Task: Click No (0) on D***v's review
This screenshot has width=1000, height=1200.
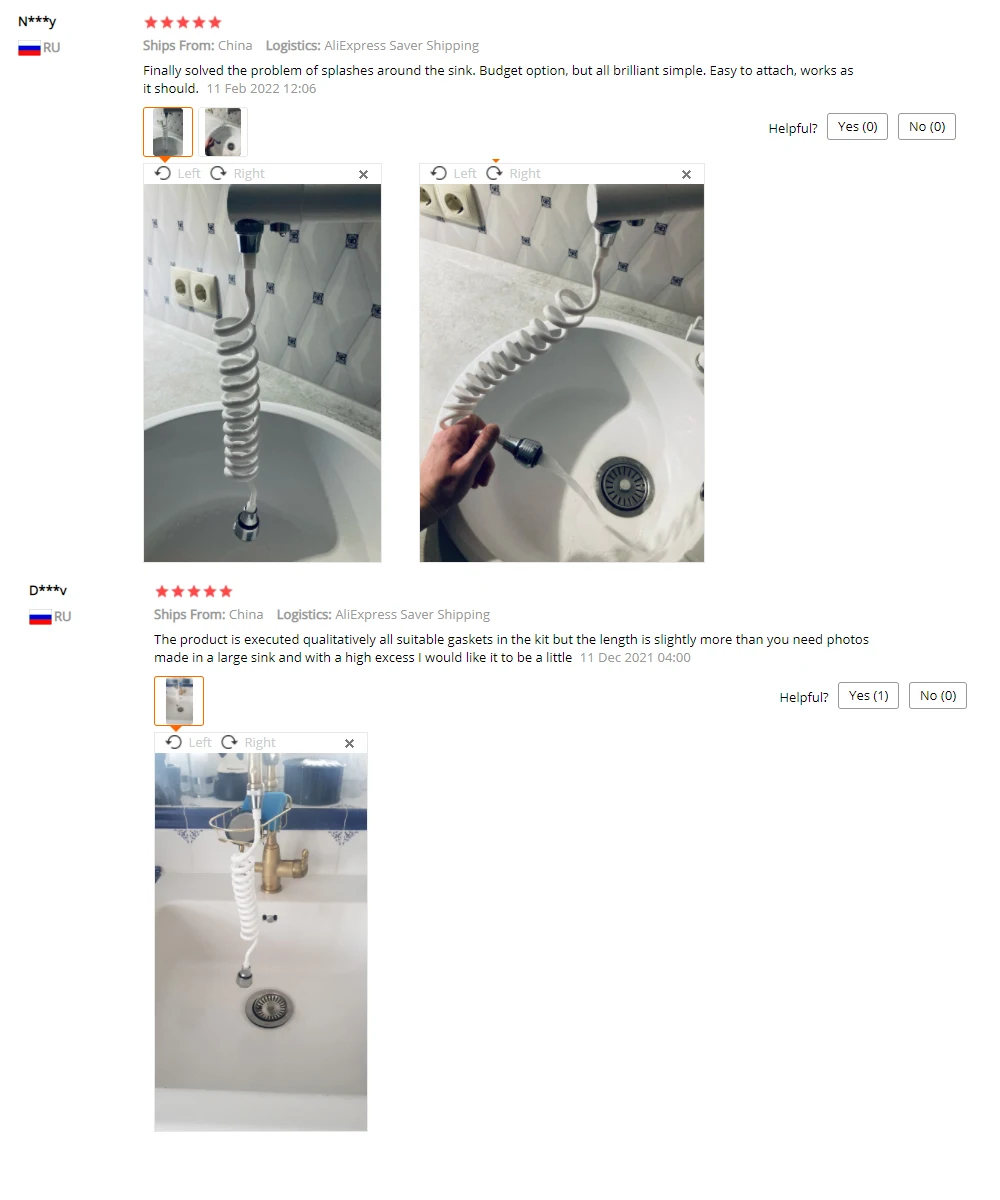Action: [x=938, y=696]
